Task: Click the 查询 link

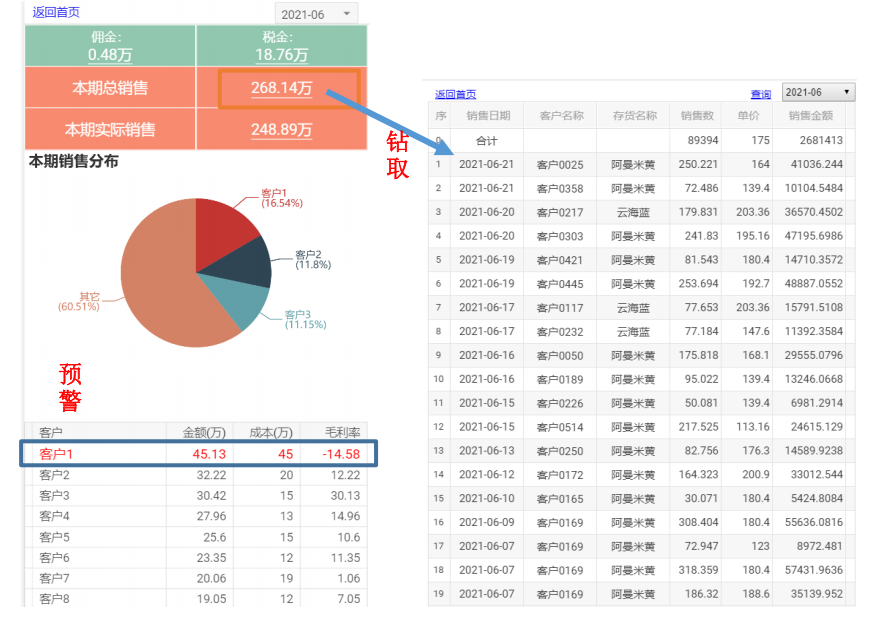Action: pos(760,94)
